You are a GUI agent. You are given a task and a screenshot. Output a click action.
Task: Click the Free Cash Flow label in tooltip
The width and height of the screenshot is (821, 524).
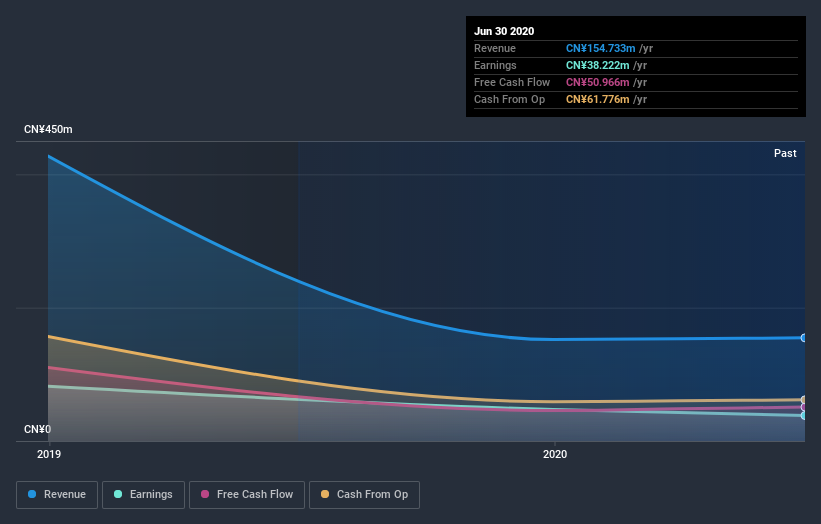[512, 82]
